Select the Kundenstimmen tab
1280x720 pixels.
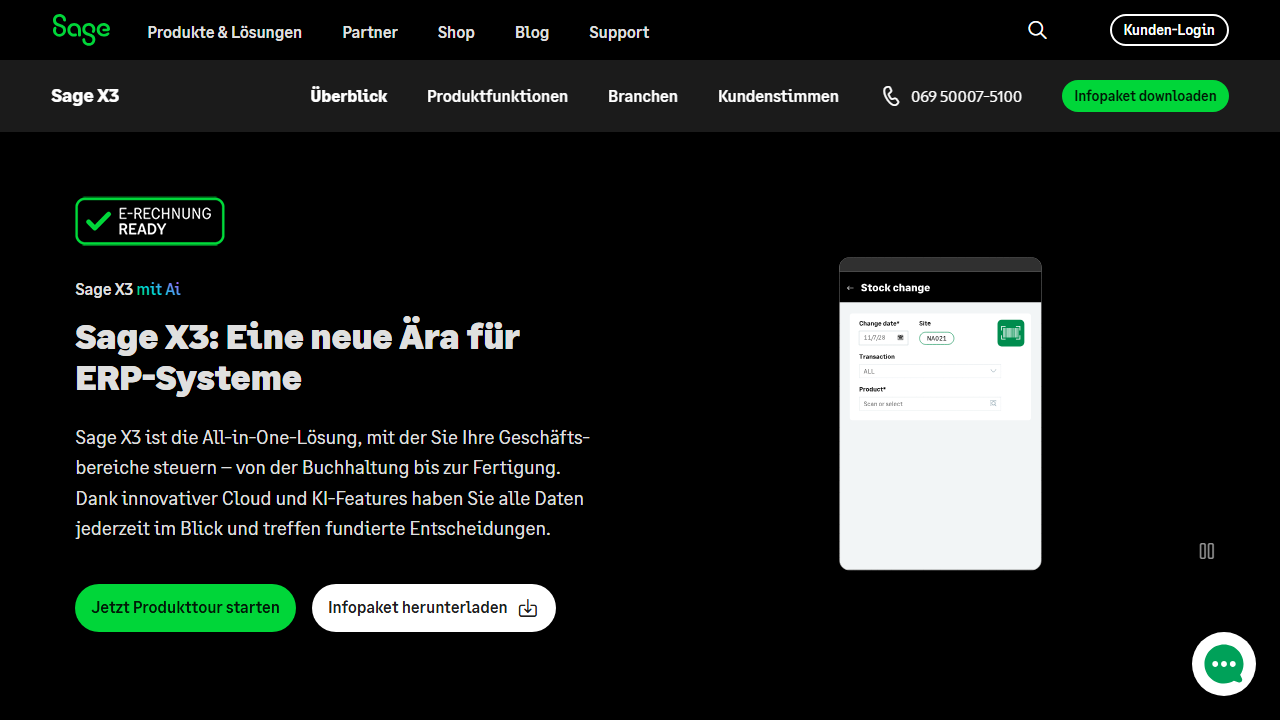coord(778,96)
